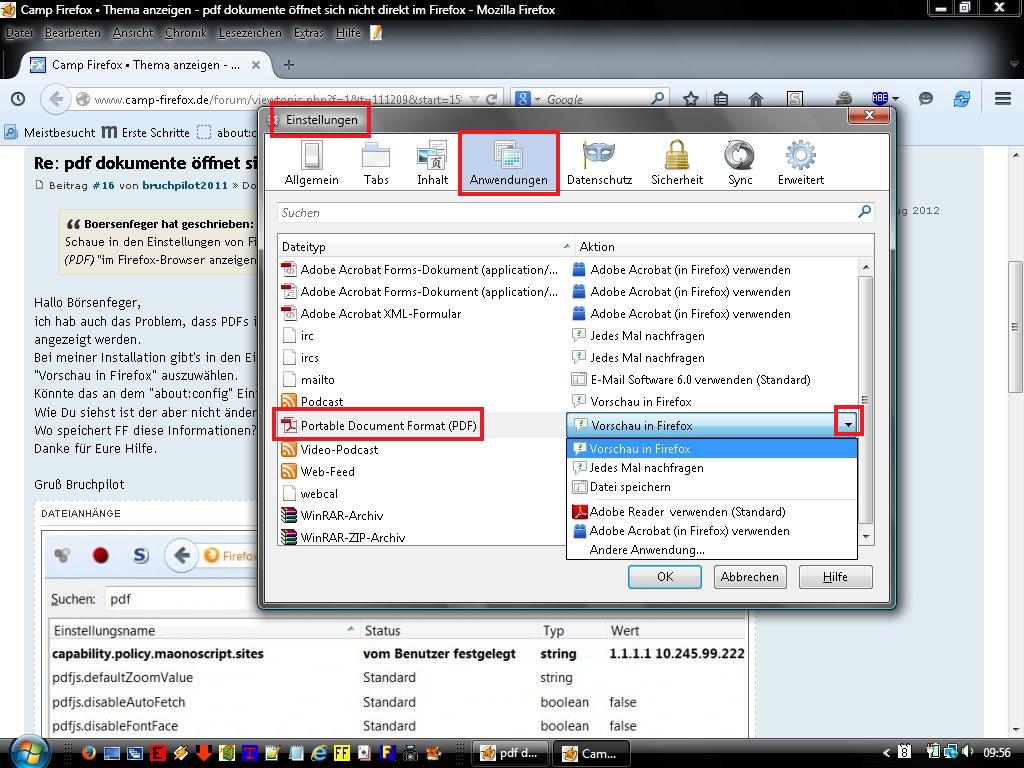Image resolution: width=1024 pixels, height=768 pixels.
Task: Open the Erste Schritte bookmark
Action: click(146, 132)
